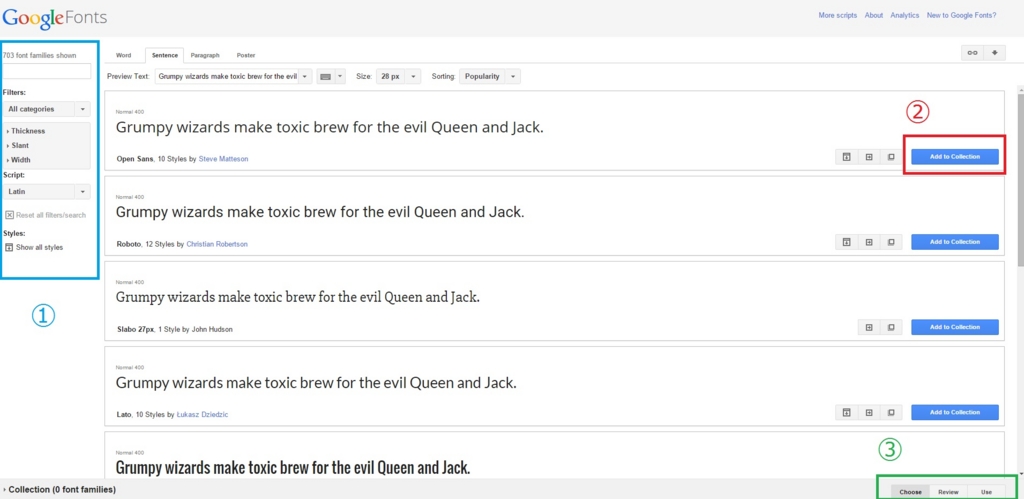Open the keyboard options dropdown arrow

[340, 76]
